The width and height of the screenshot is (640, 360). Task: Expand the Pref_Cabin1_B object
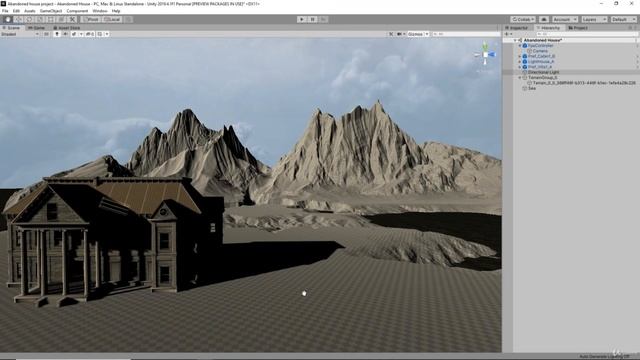pos(520,56)
